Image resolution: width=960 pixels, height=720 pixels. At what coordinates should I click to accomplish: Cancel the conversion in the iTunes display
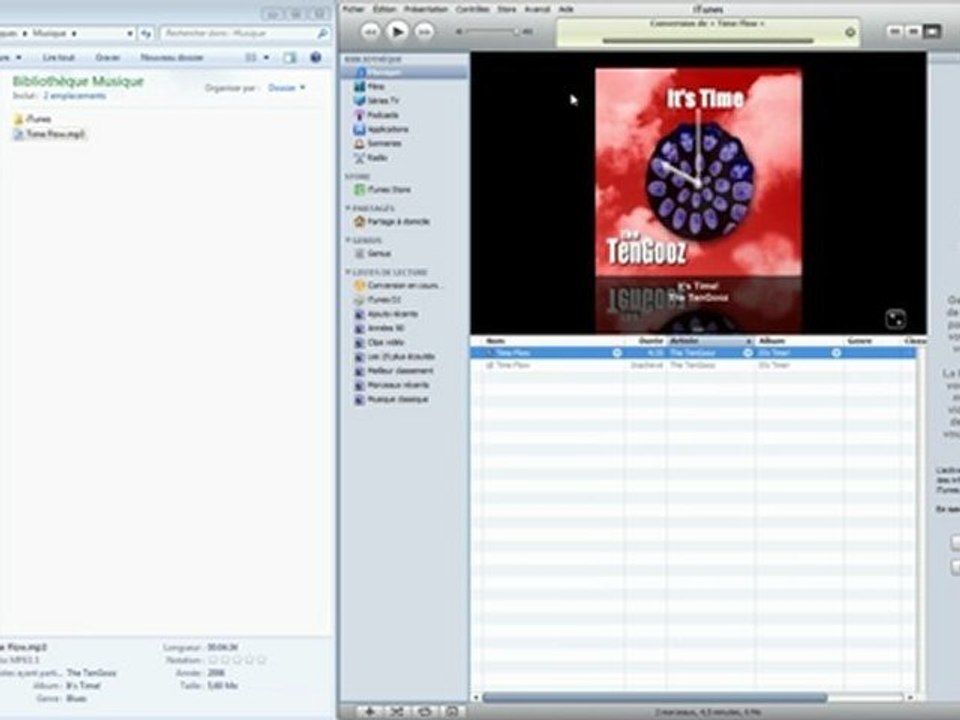click(x=850, y=32)
